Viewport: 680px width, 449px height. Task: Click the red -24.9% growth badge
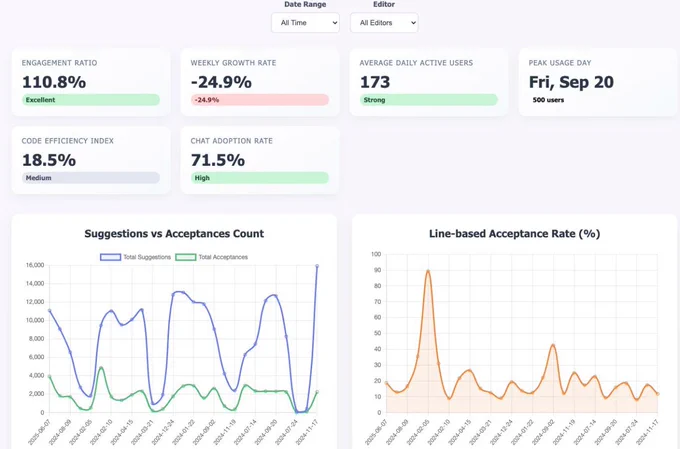[x=259, y=100]
